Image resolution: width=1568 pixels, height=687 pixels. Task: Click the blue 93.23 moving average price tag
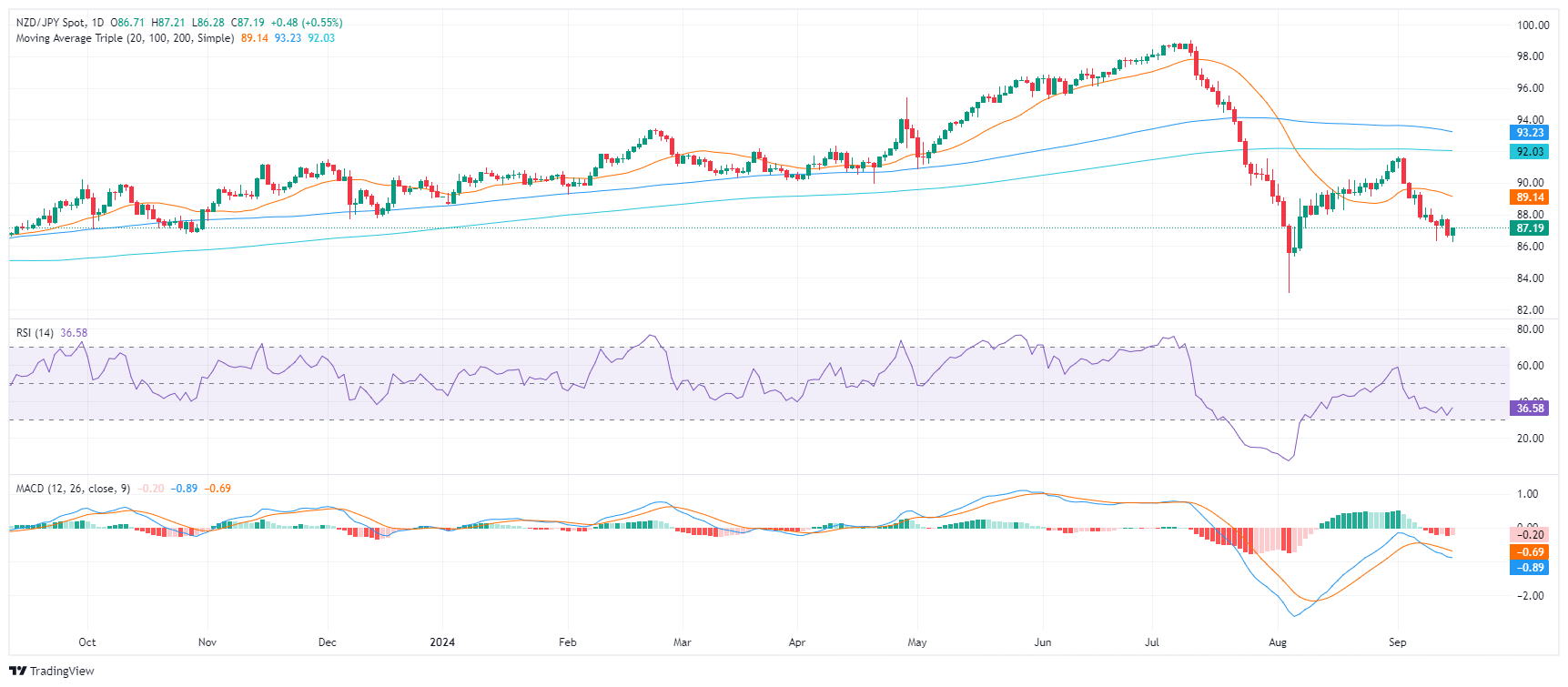point(1530,133)
